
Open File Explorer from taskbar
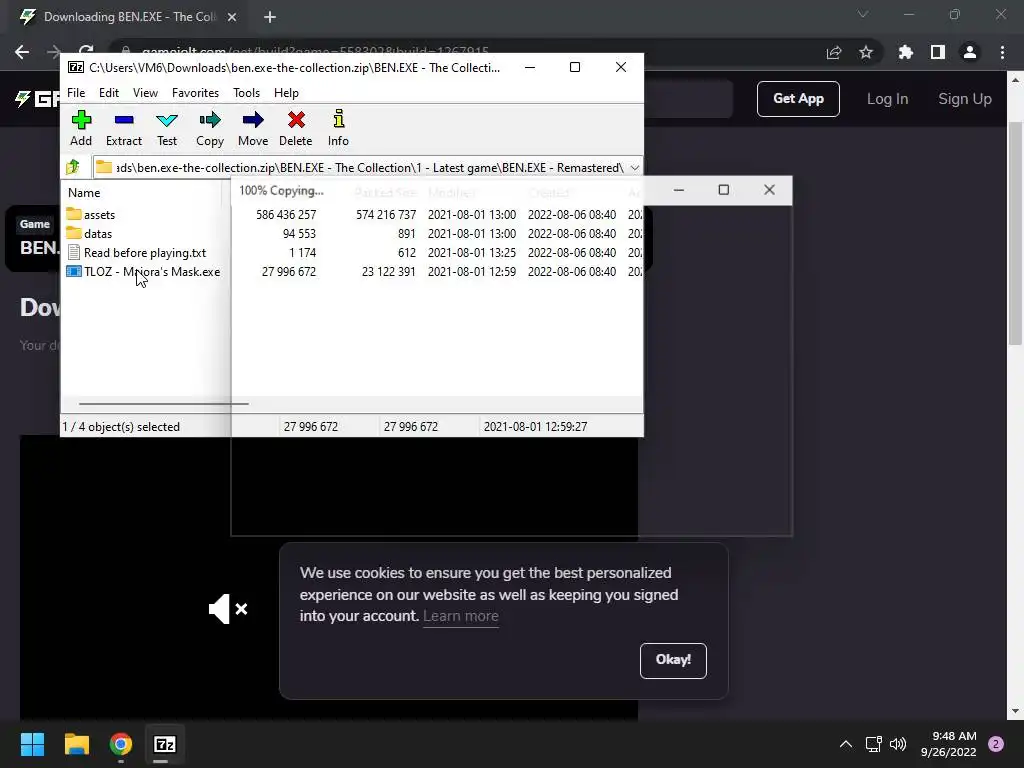76,744
